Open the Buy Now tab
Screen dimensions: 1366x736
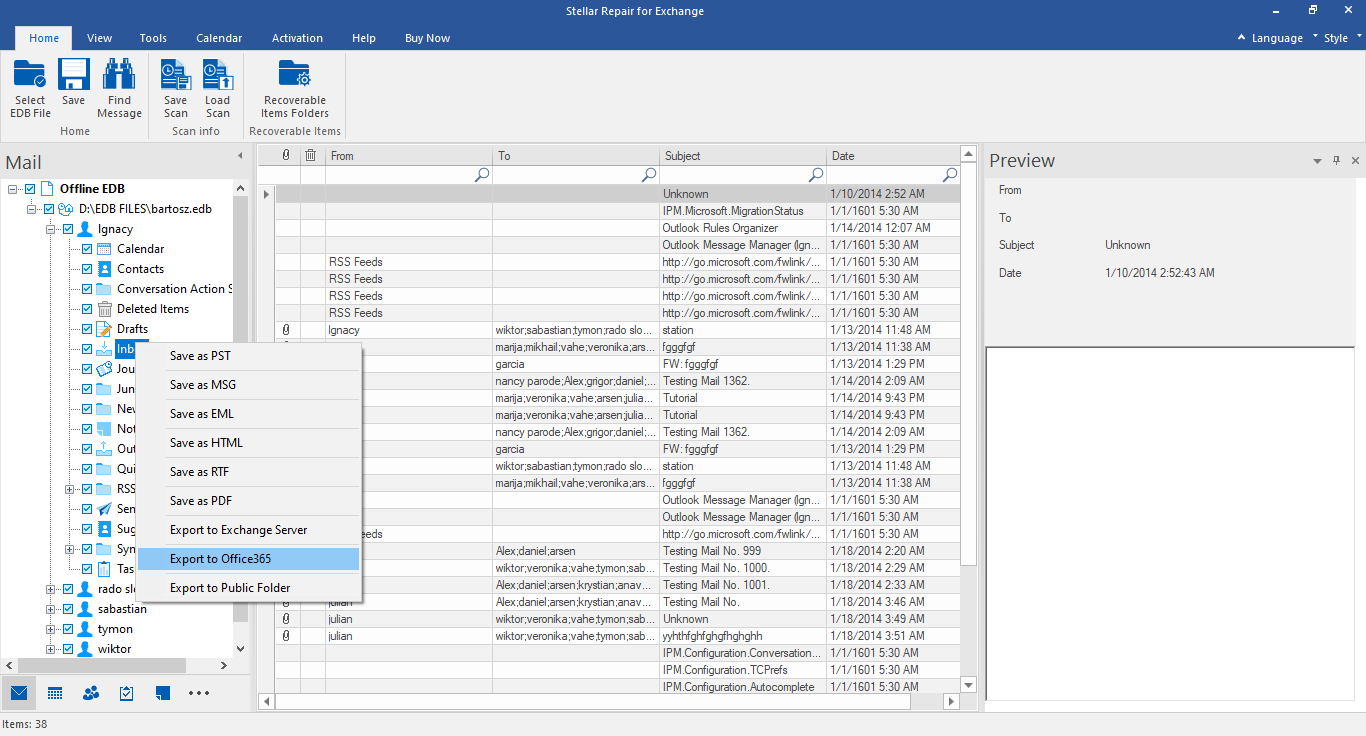tap(427, 38)
